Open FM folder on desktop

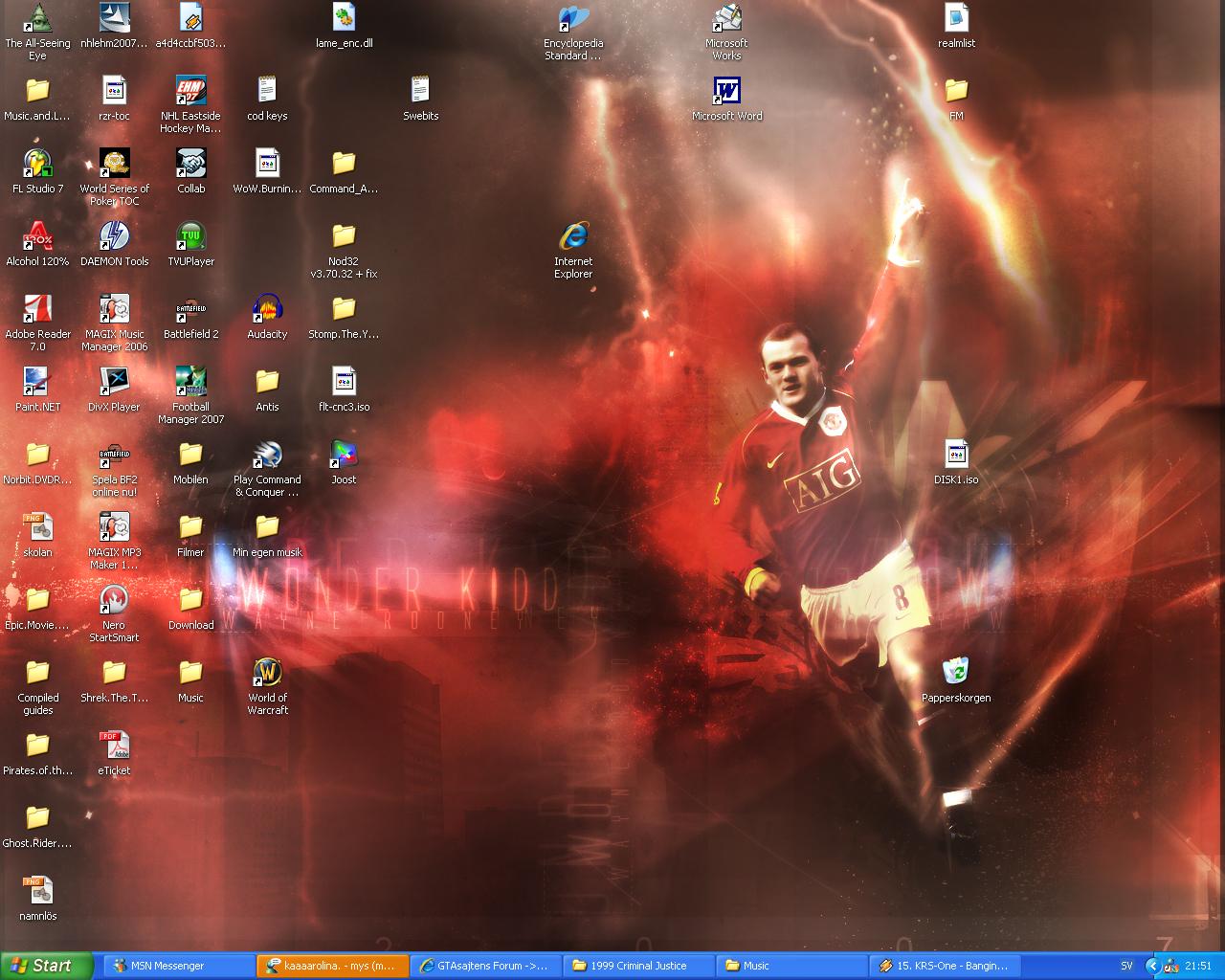pyautogui.click(x=956, y=92)
